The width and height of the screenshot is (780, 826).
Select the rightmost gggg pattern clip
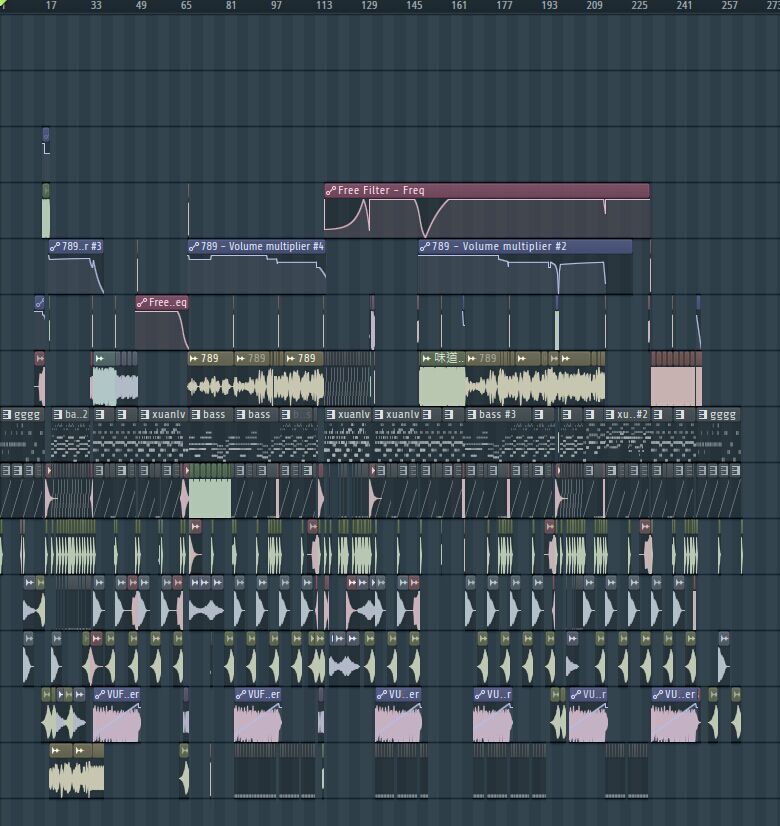point(722,415)
